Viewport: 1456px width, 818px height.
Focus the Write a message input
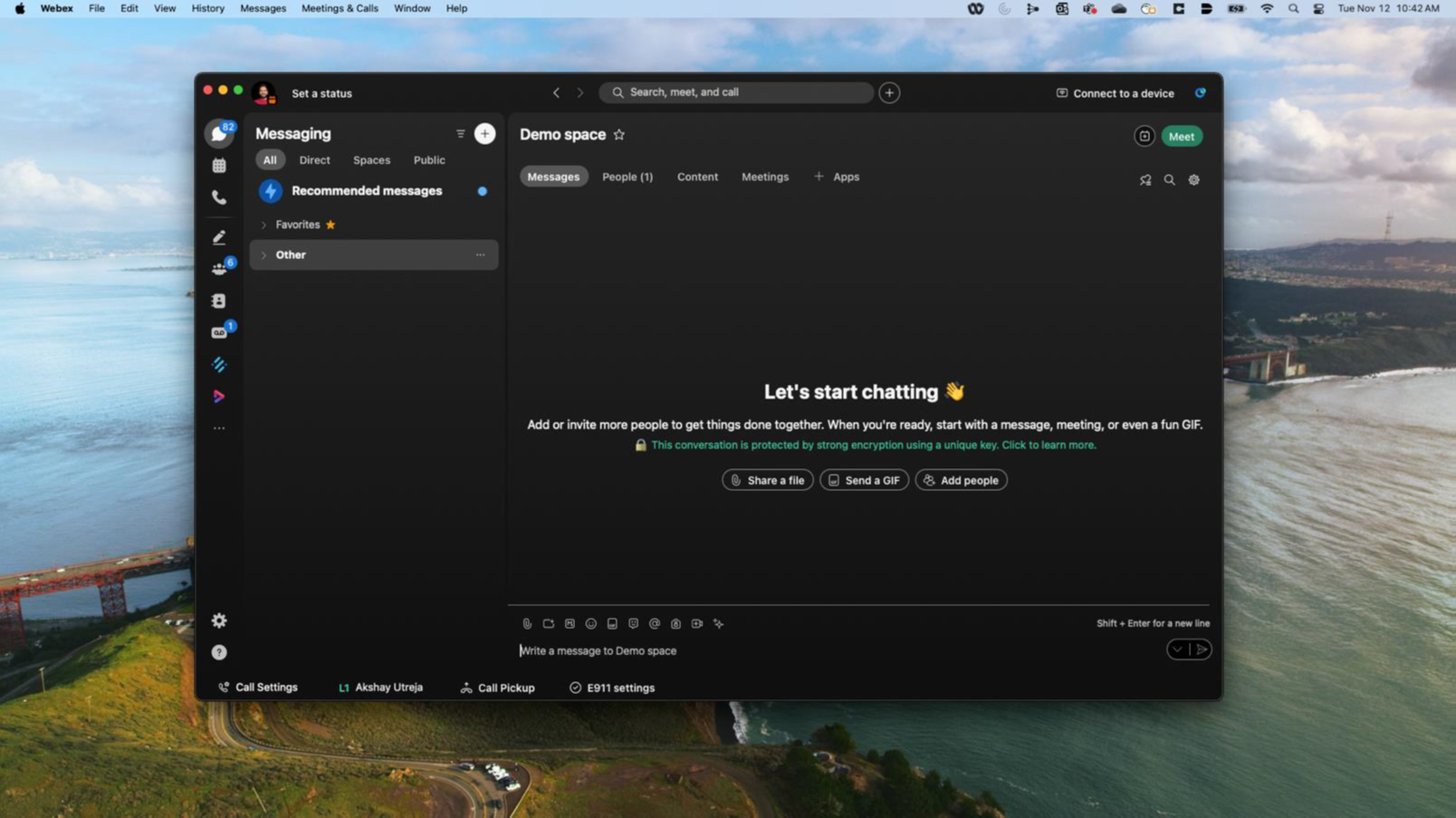click(838, 650)
